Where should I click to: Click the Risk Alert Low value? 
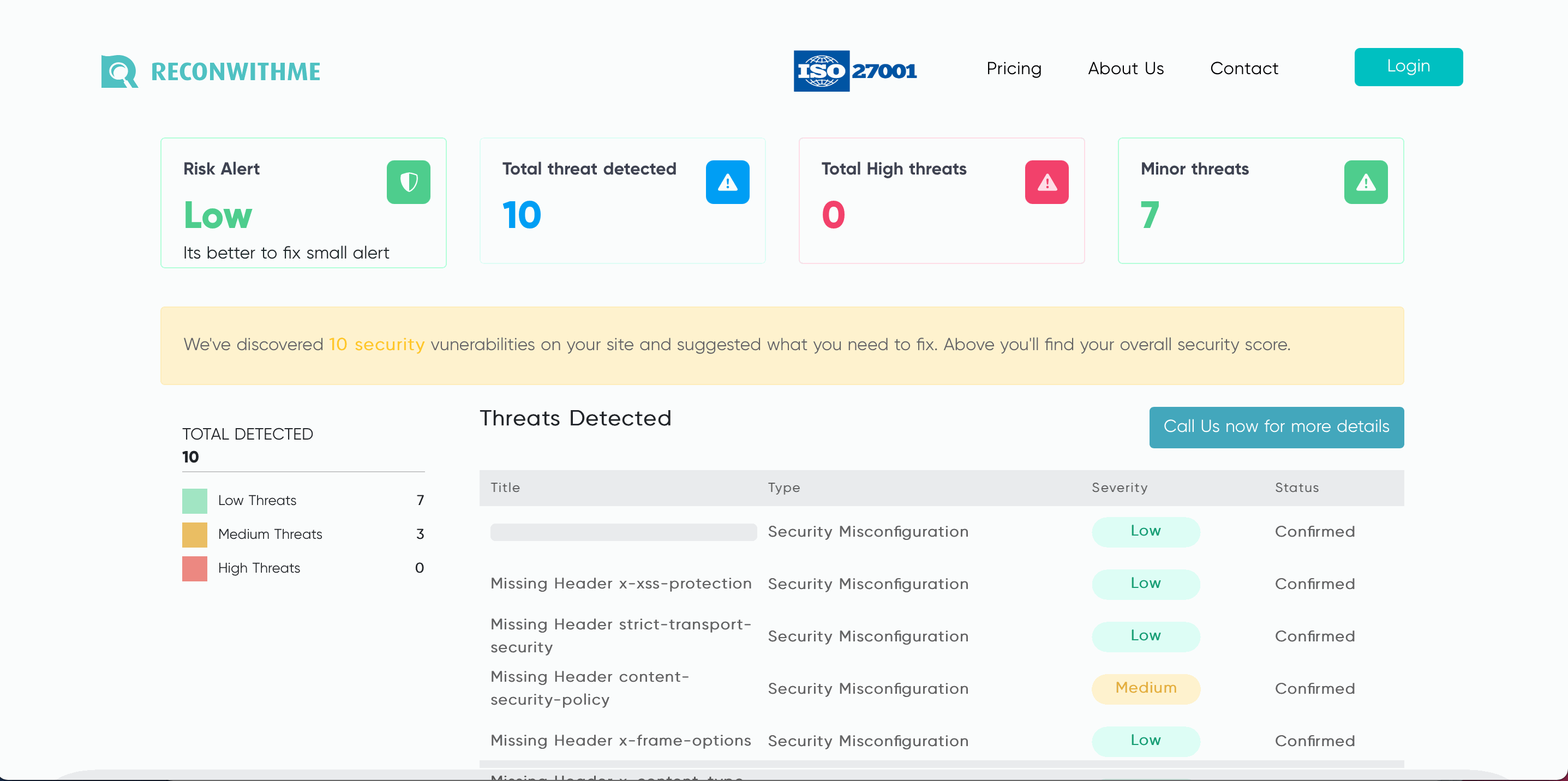tap(217, 215)
